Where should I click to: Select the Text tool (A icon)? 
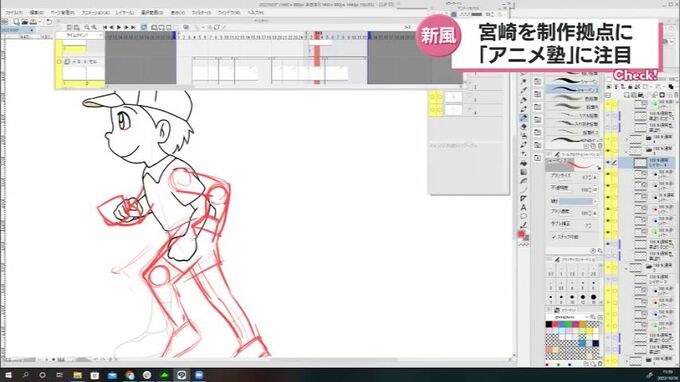point(523,208)
